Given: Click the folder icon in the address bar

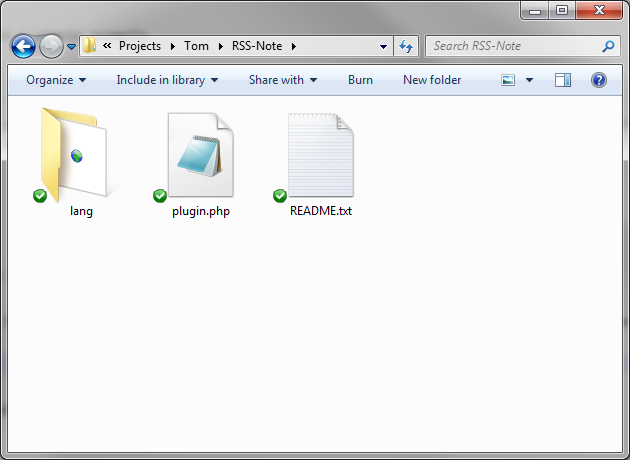Looking at the screenshot, I should click(x=89, y=46).
